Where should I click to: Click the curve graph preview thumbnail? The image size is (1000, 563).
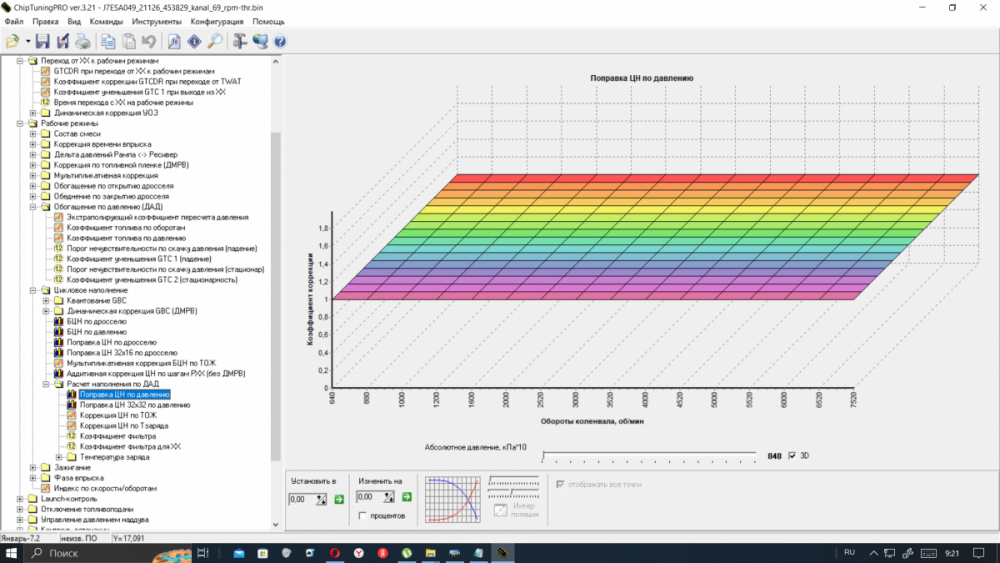coord(453,498)
